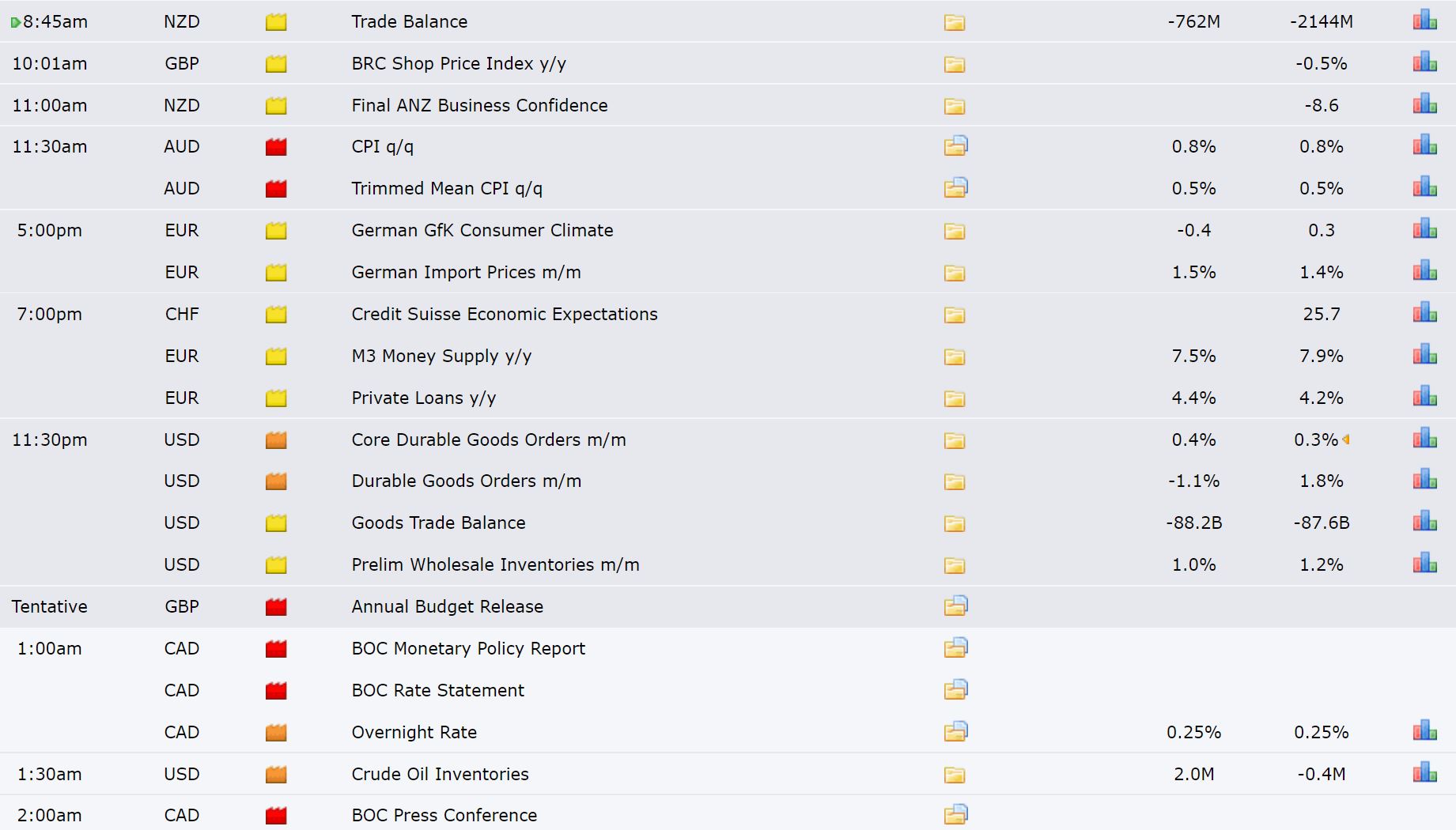The height and width of the screenshot is (830, 1456).
Task: Open chart for Credit Suisse Economic Expectations
Action: [1424, 313]
